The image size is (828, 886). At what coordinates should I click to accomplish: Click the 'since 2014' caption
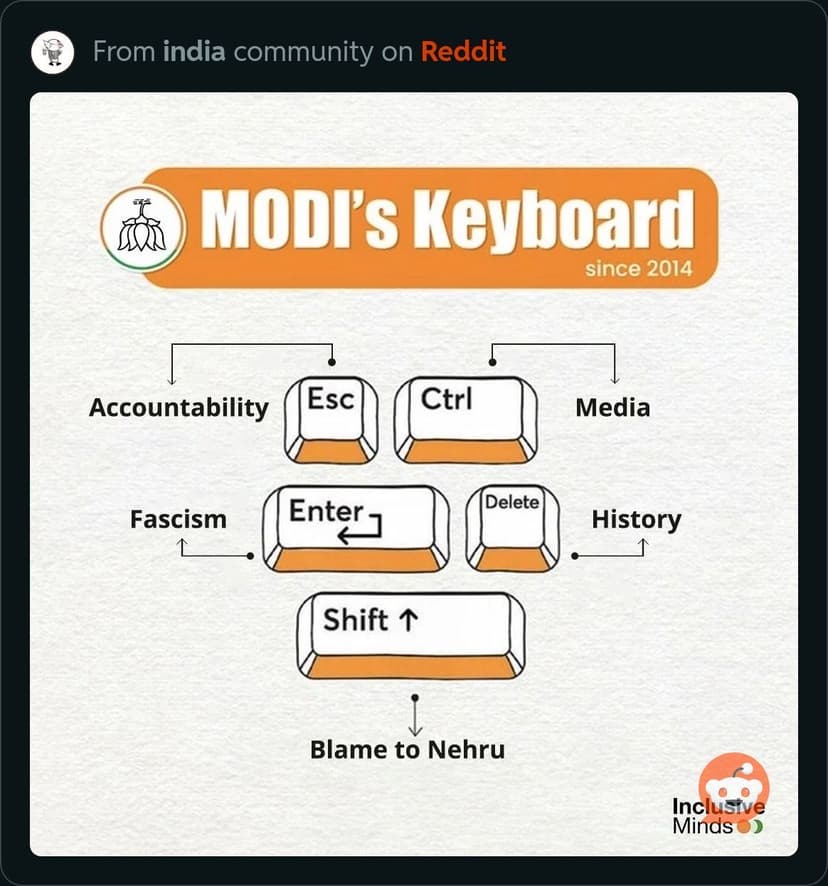pos(638,268)
